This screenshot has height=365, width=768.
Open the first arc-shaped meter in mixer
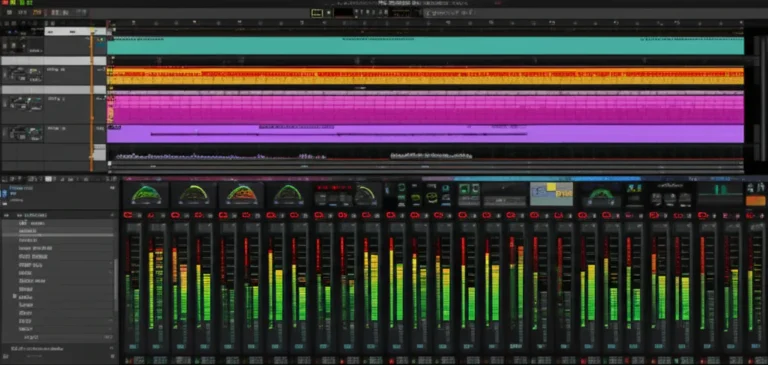(146, 195)
